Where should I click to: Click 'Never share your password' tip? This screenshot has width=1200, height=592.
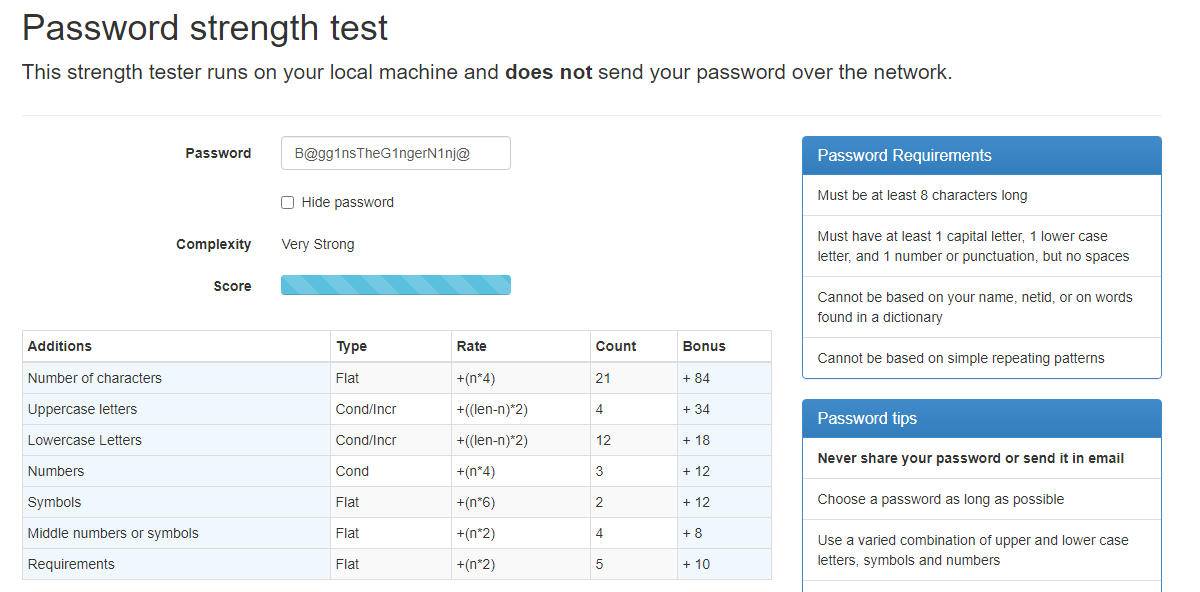point(970,459)
